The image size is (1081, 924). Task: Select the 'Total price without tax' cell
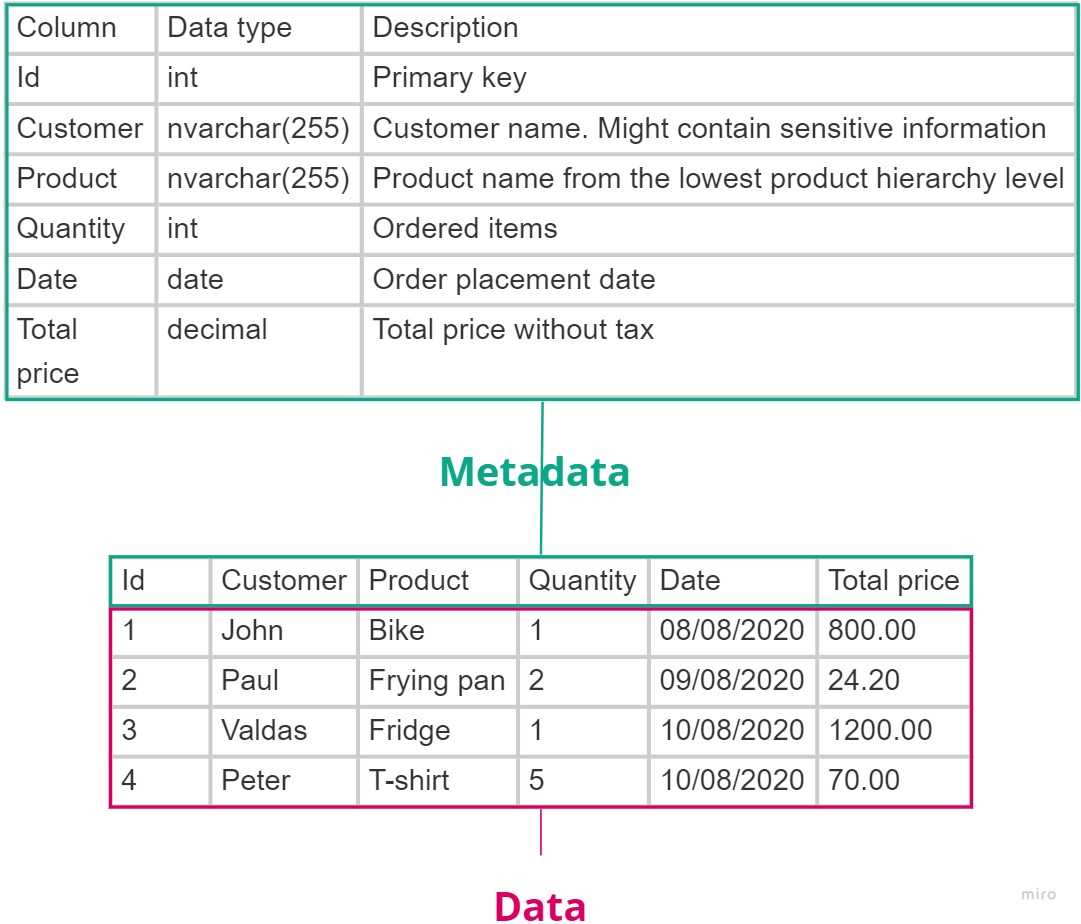coord(718,351)
